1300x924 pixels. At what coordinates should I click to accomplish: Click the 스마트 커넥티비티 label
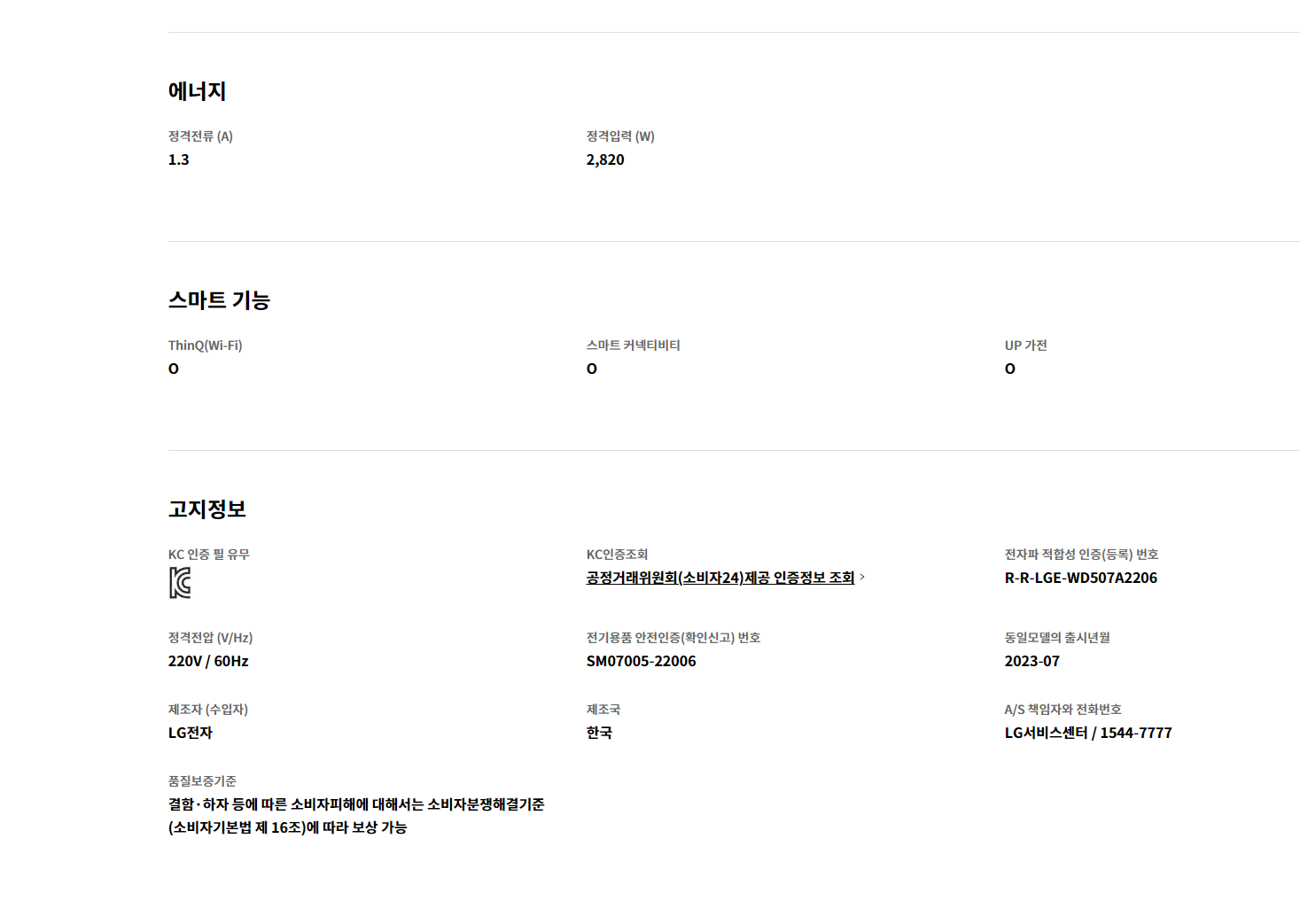633,346
